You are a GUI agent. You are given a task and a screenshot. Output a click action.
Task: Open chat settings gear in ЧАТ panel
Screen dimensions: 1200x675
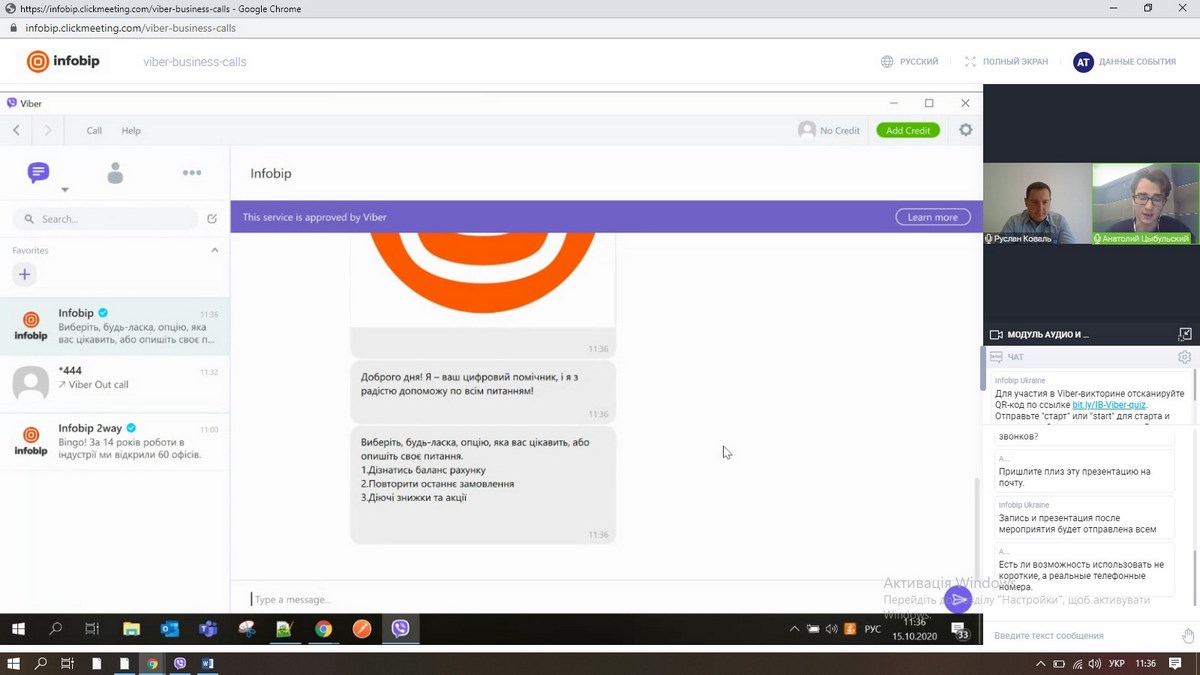click(1184, 357)
